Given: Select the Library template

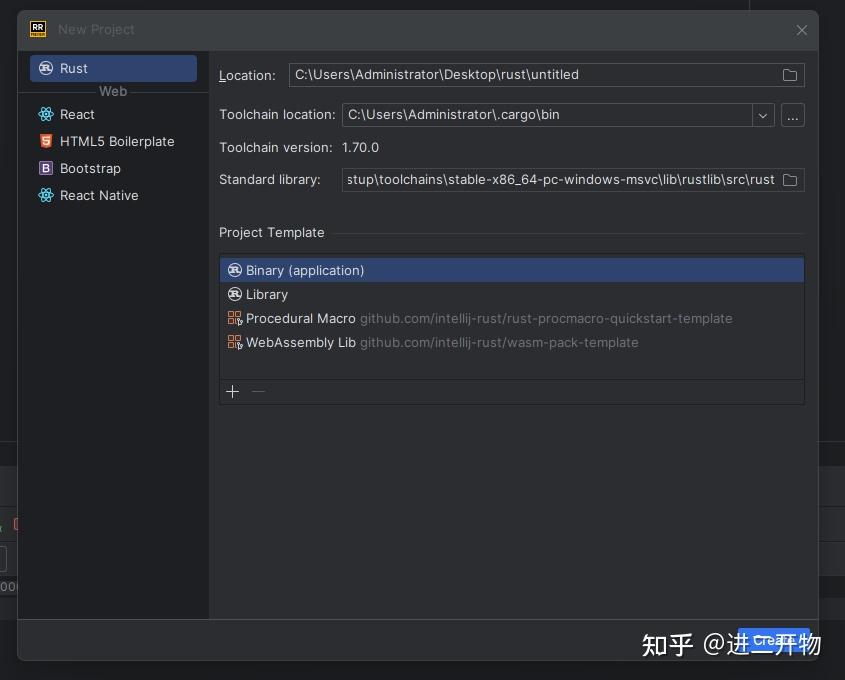Looking at the screenshot, I should click(x=267, y=295).
